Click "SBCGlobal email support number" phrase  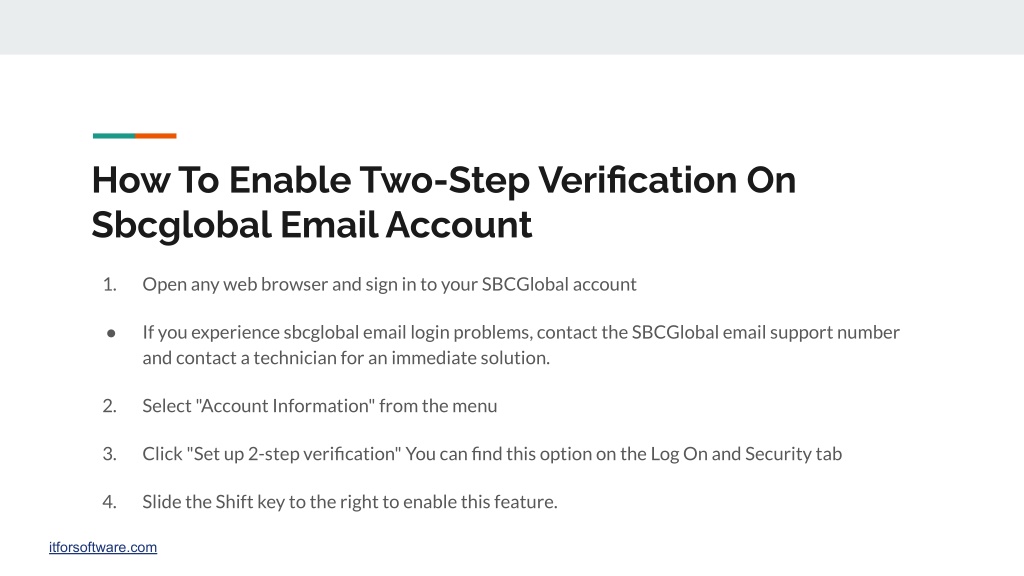[x=765, y=332]
